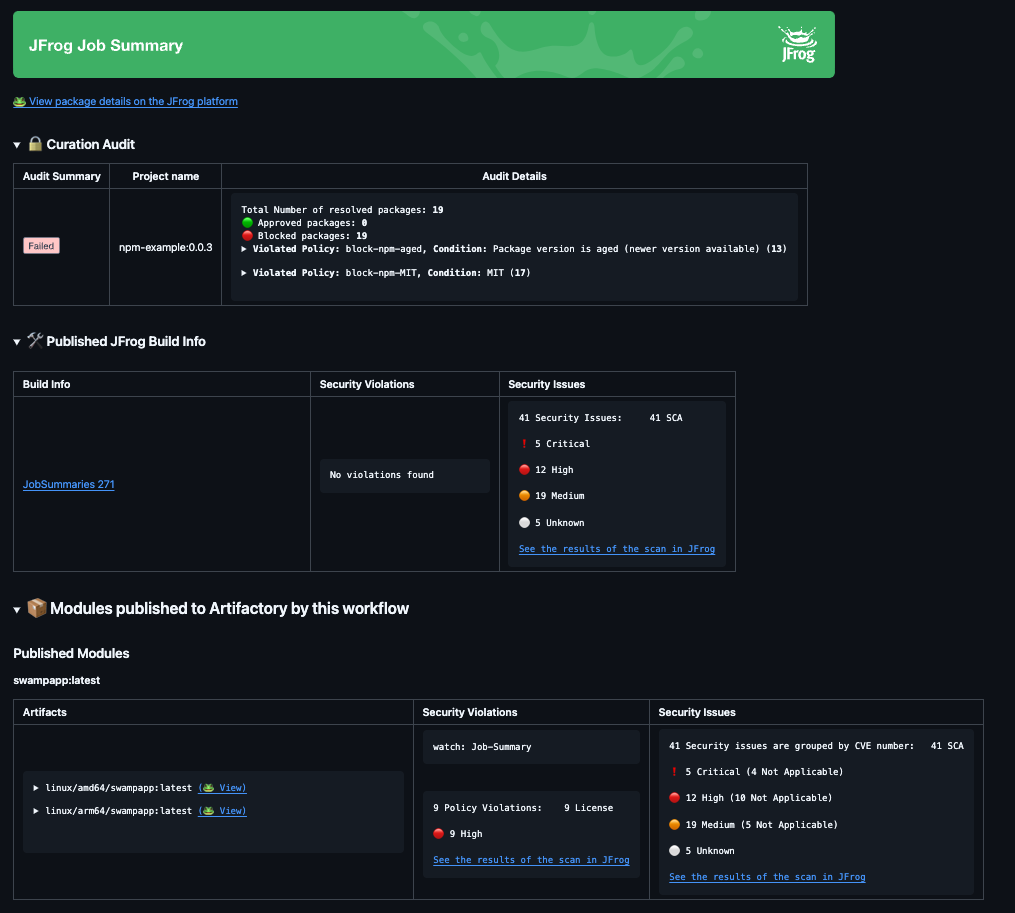Click the orange dot by 19 Medium in Build Info
1015x913 pixels.
coord(524,495)
